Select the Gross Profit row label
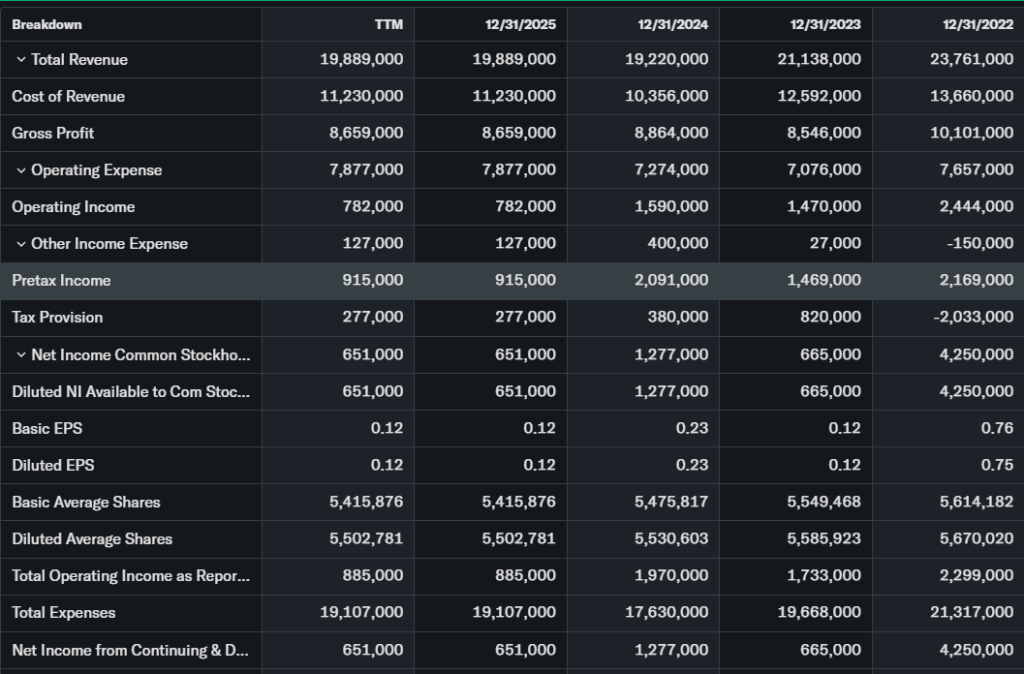This screenshot has width=1024, height=674. [53, 133]
